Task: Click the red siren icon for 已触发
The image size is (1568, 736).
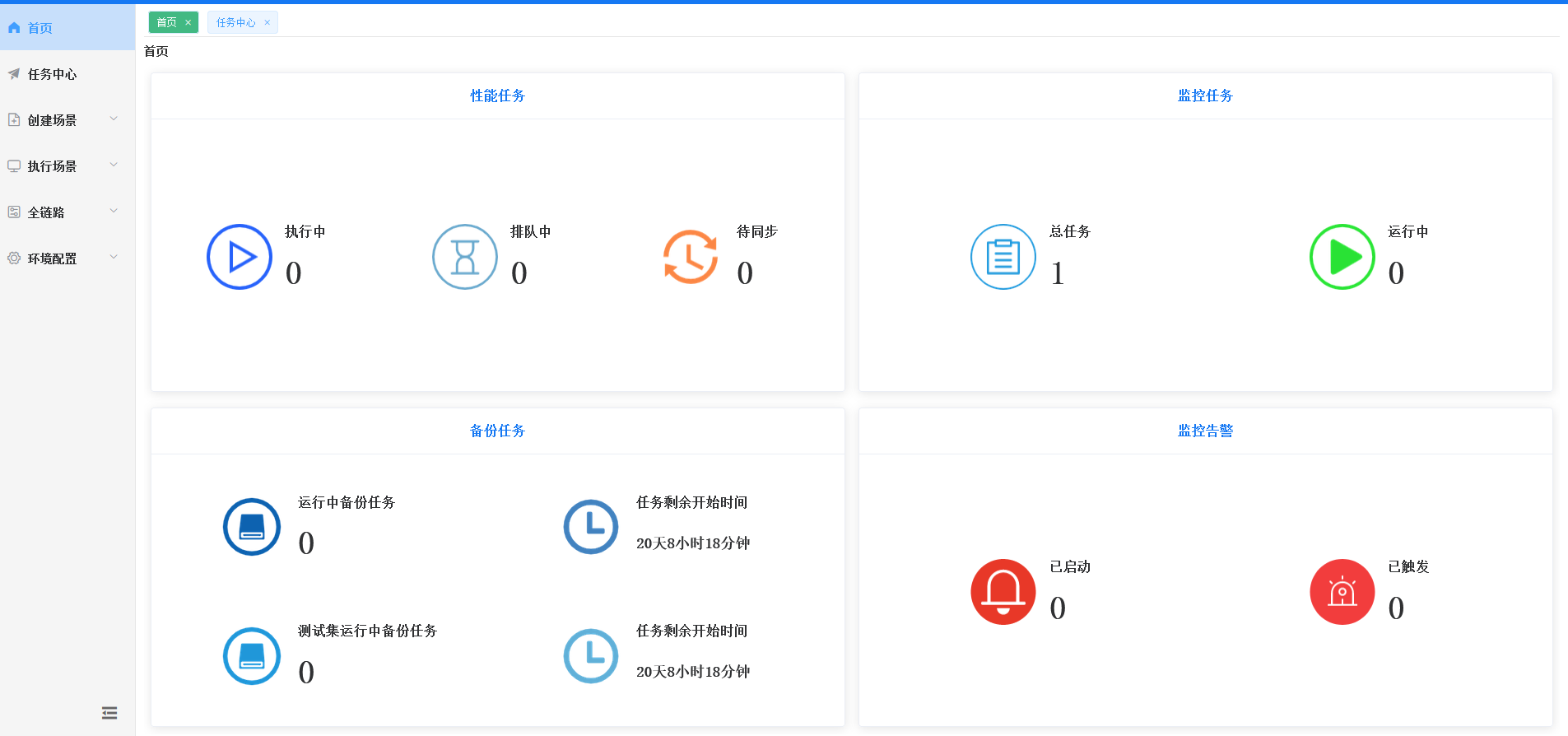Action: [1342, 592]
